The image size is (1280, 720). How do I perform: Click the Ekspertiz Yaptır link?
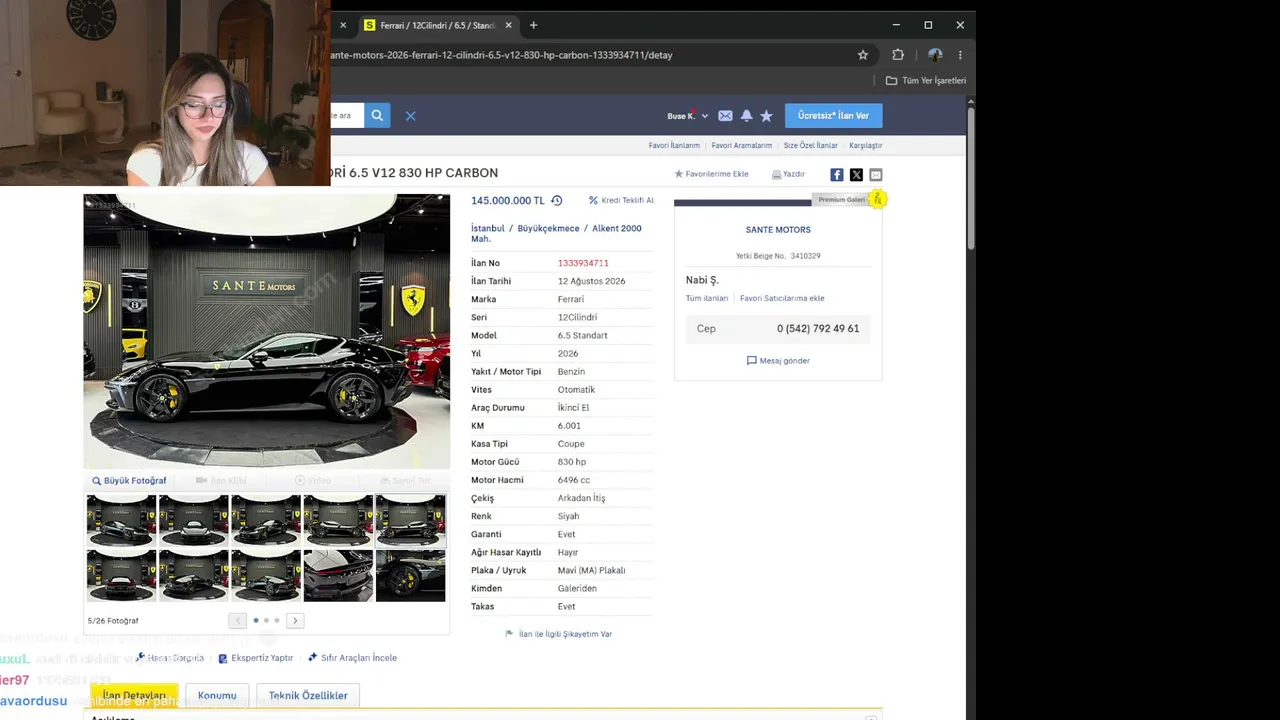click(x=256, y=658)
